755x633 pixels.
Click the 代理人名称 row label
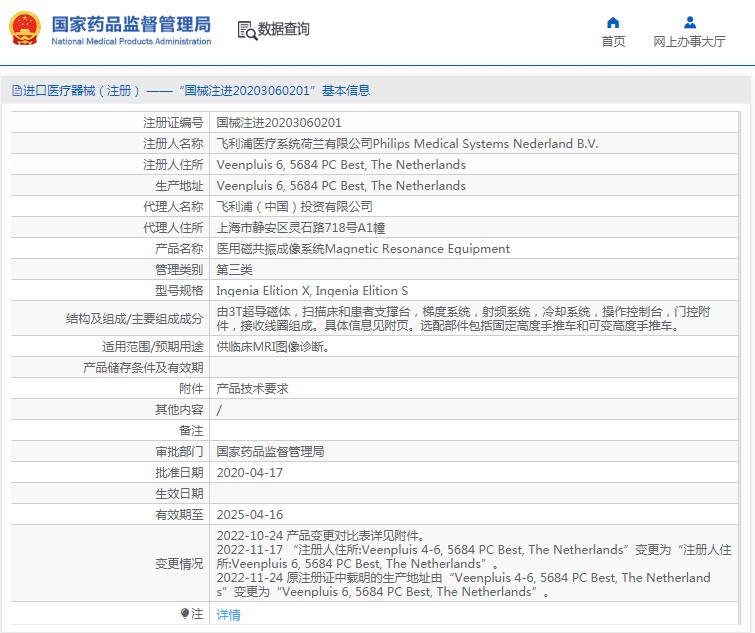(173, 207)
